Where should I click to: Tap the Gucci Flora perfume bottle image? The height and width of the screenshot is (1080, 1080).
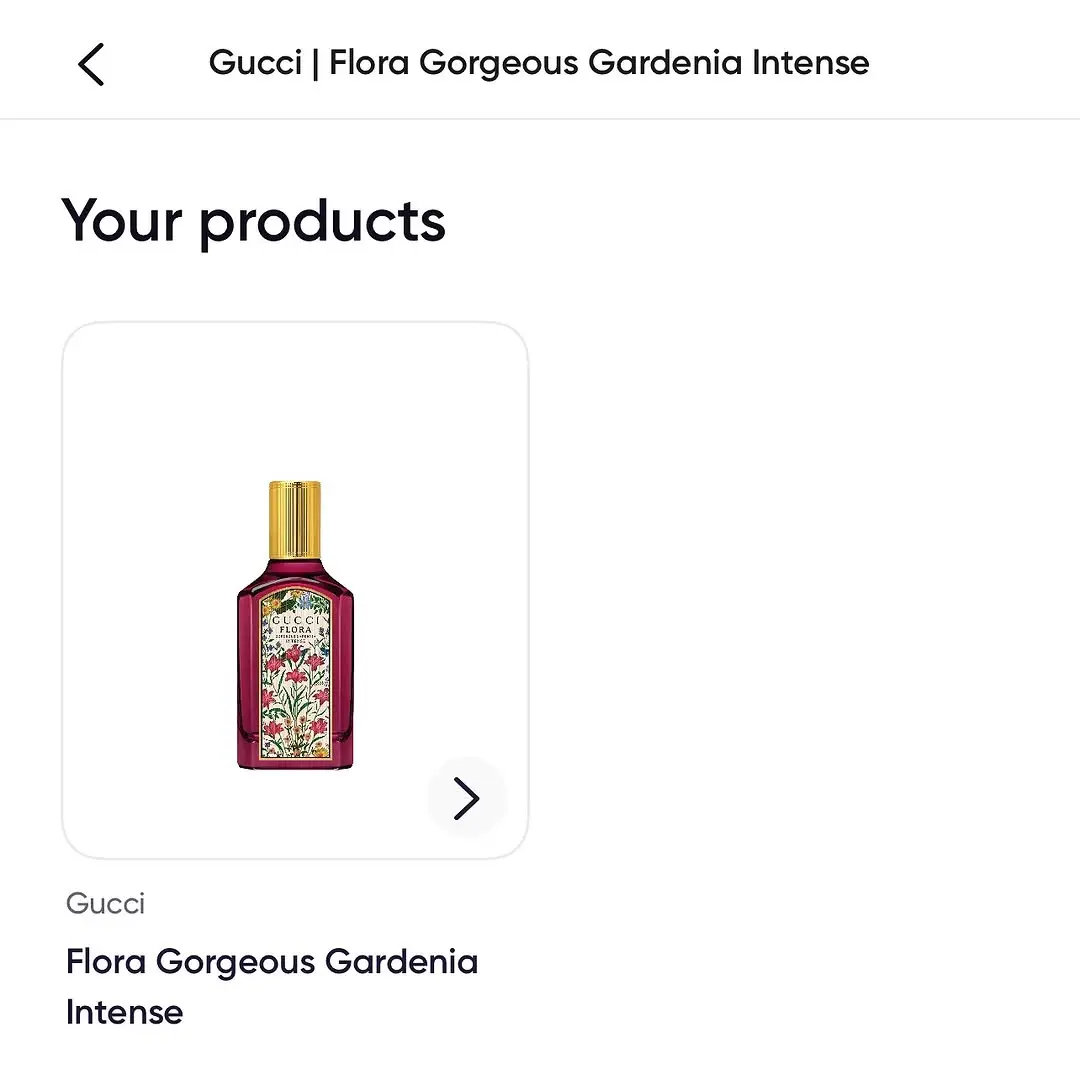pyautogui.click(x=295, y=625)
